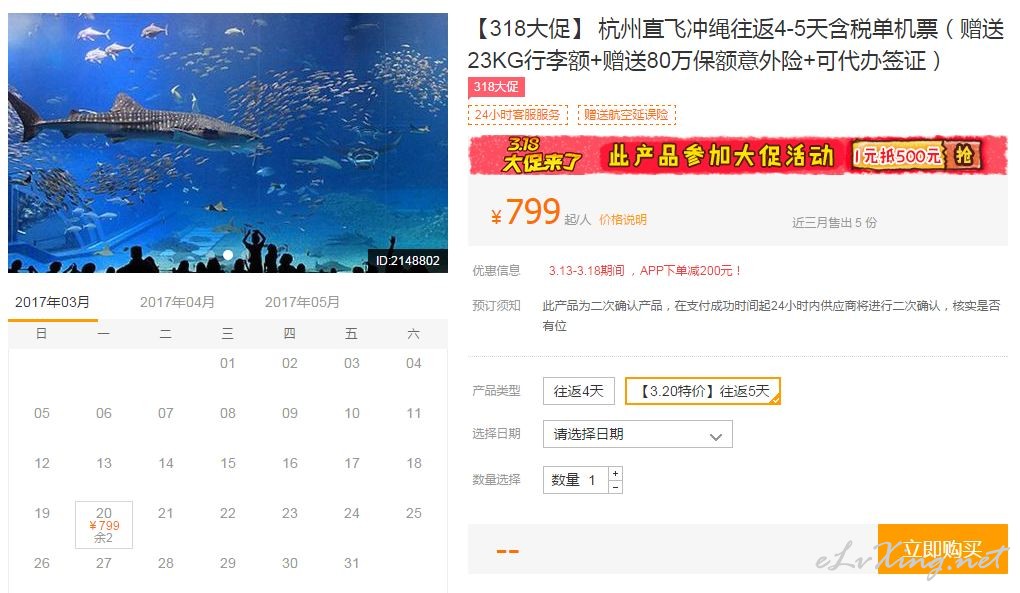
Task: Click the carousel indicator dot on photo
Action: [228, 255]
